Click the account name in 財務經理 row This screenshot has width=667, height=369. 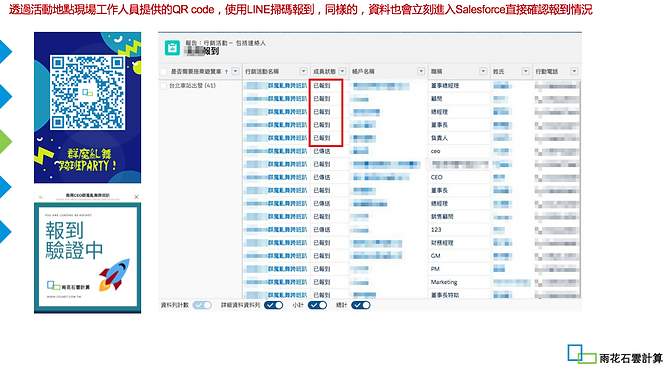click(377, 243)
